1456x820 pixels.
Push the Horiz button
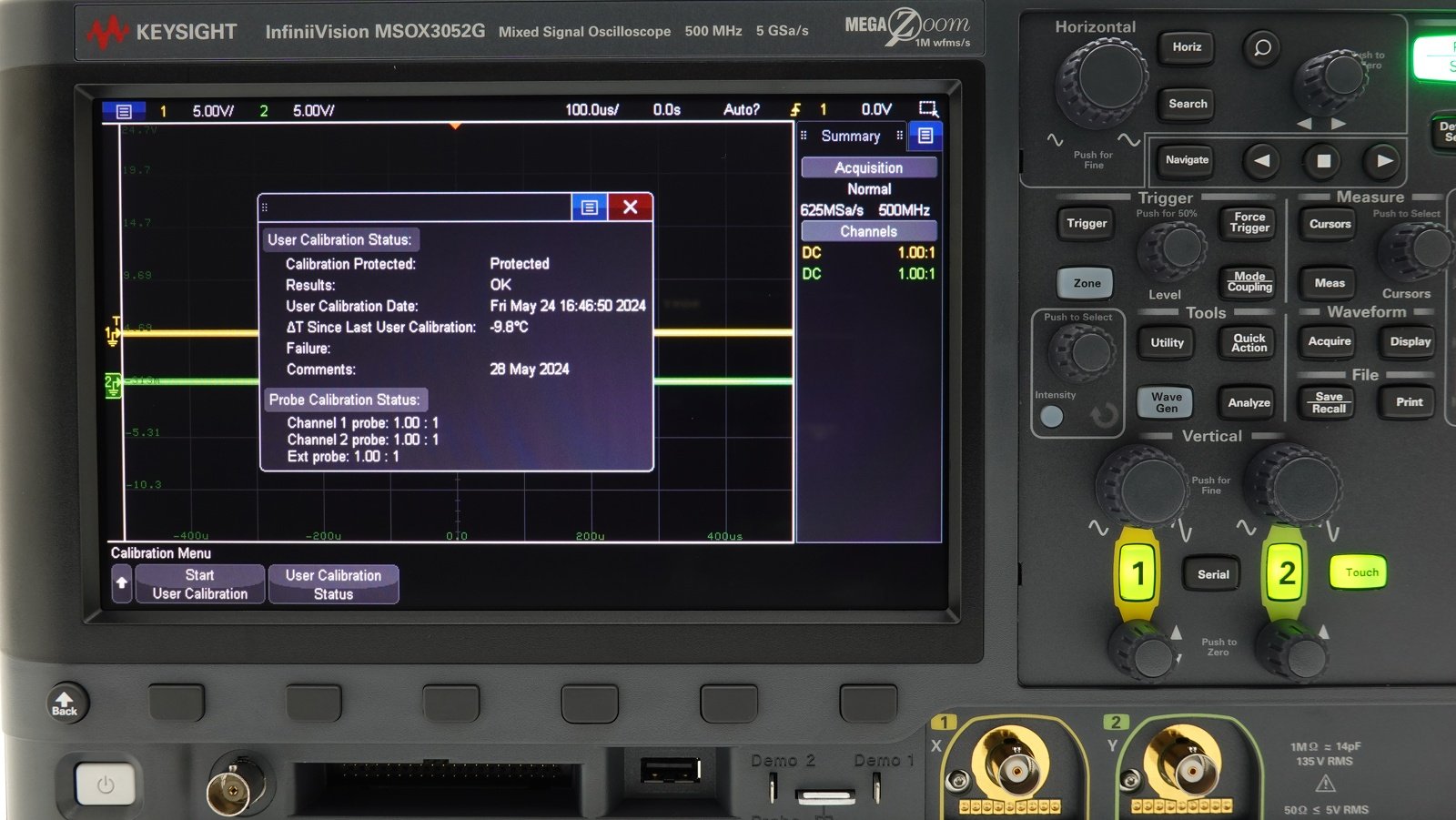click(x=1187, y=47)
